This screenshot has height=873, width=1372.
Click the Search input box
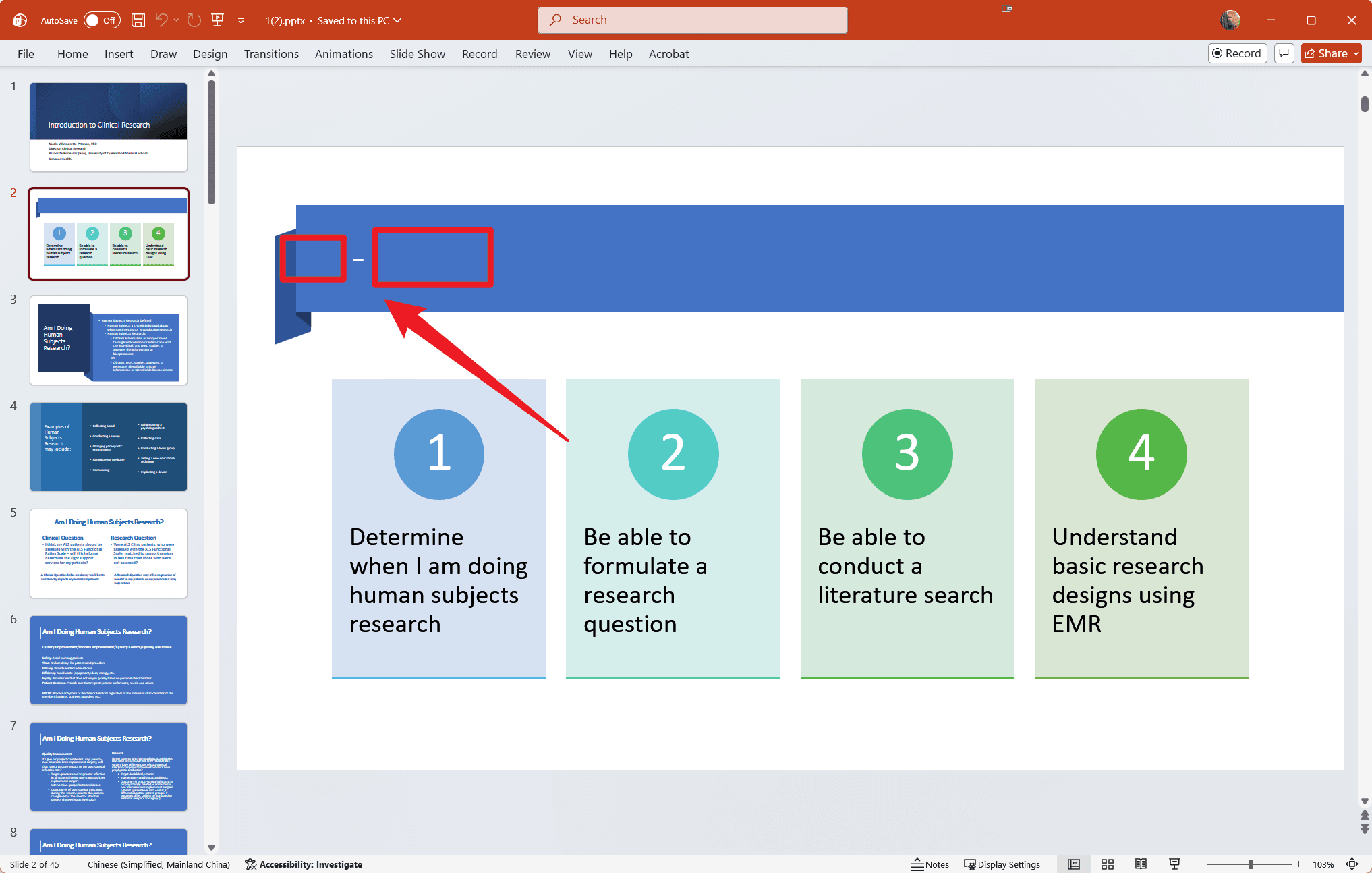click(693, 20)
